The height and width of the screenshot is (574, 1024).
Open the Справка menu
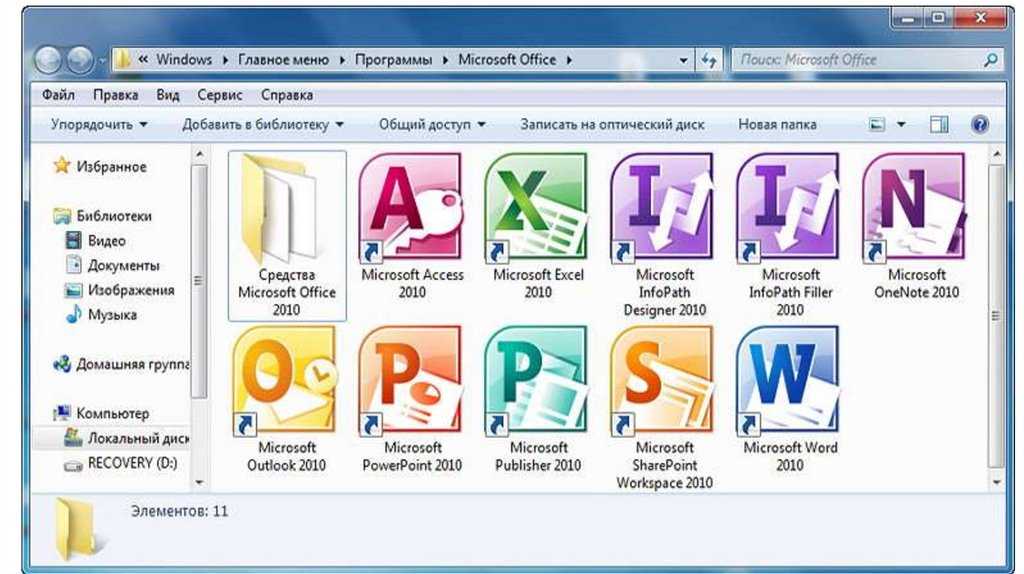tap(287, 95)
